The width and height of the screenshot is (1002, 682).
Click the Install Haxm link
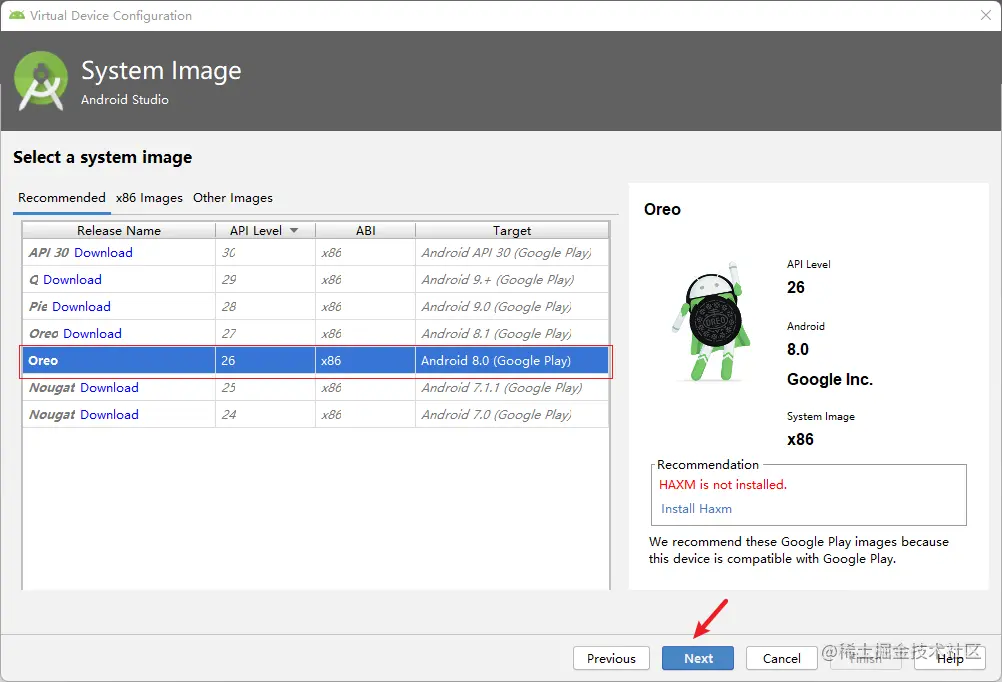click(x=696, y=509)
